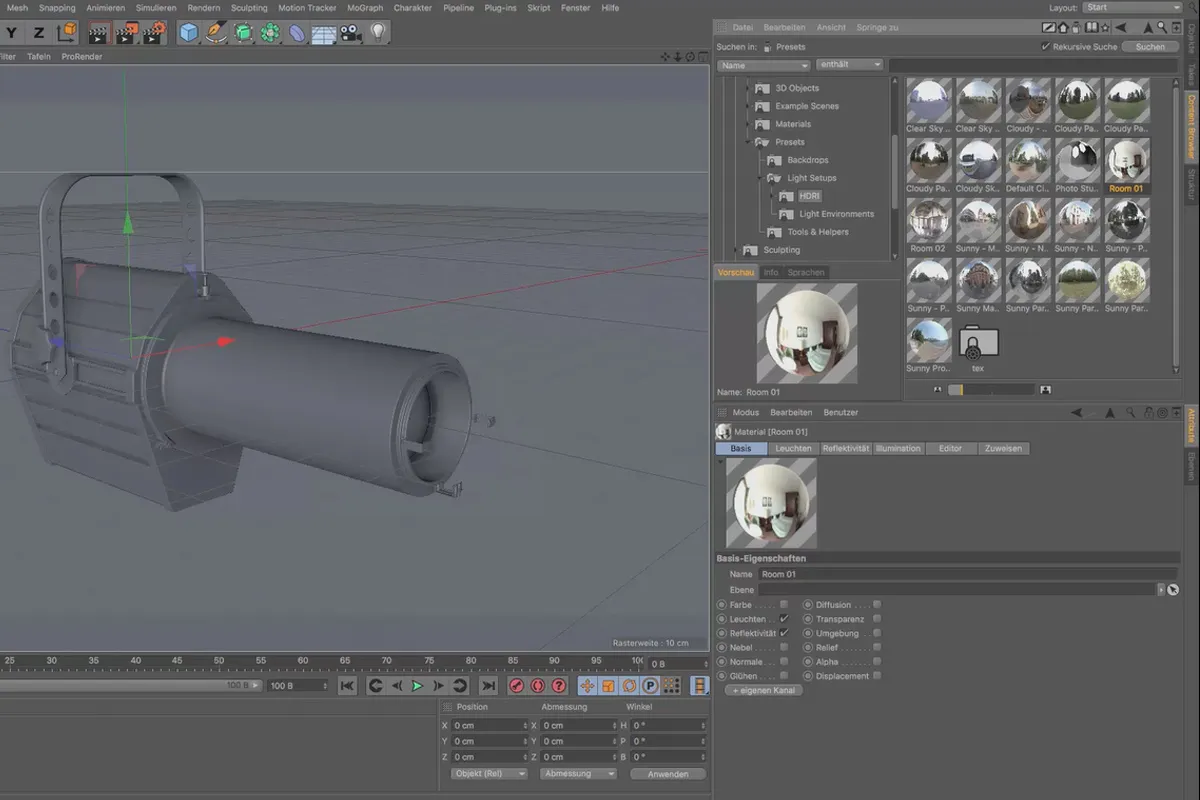This screenshot has width=1200, height=800.
Task: Toggle autokeying red button
Action: (x=537, y=686)
